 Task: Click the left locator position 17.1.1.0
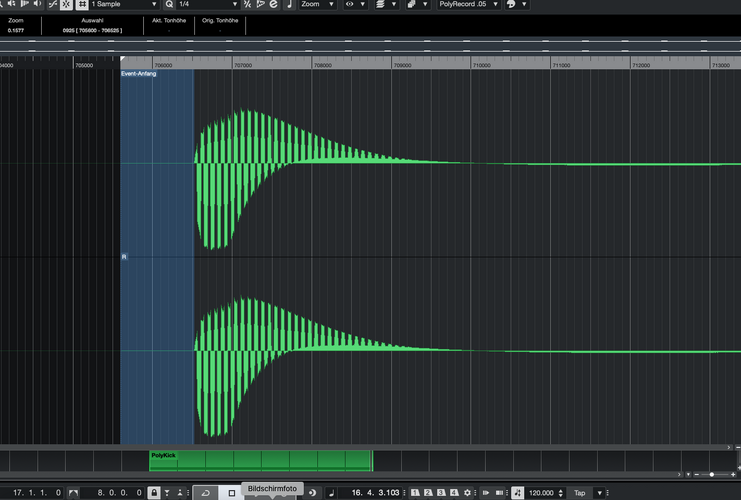36,492
